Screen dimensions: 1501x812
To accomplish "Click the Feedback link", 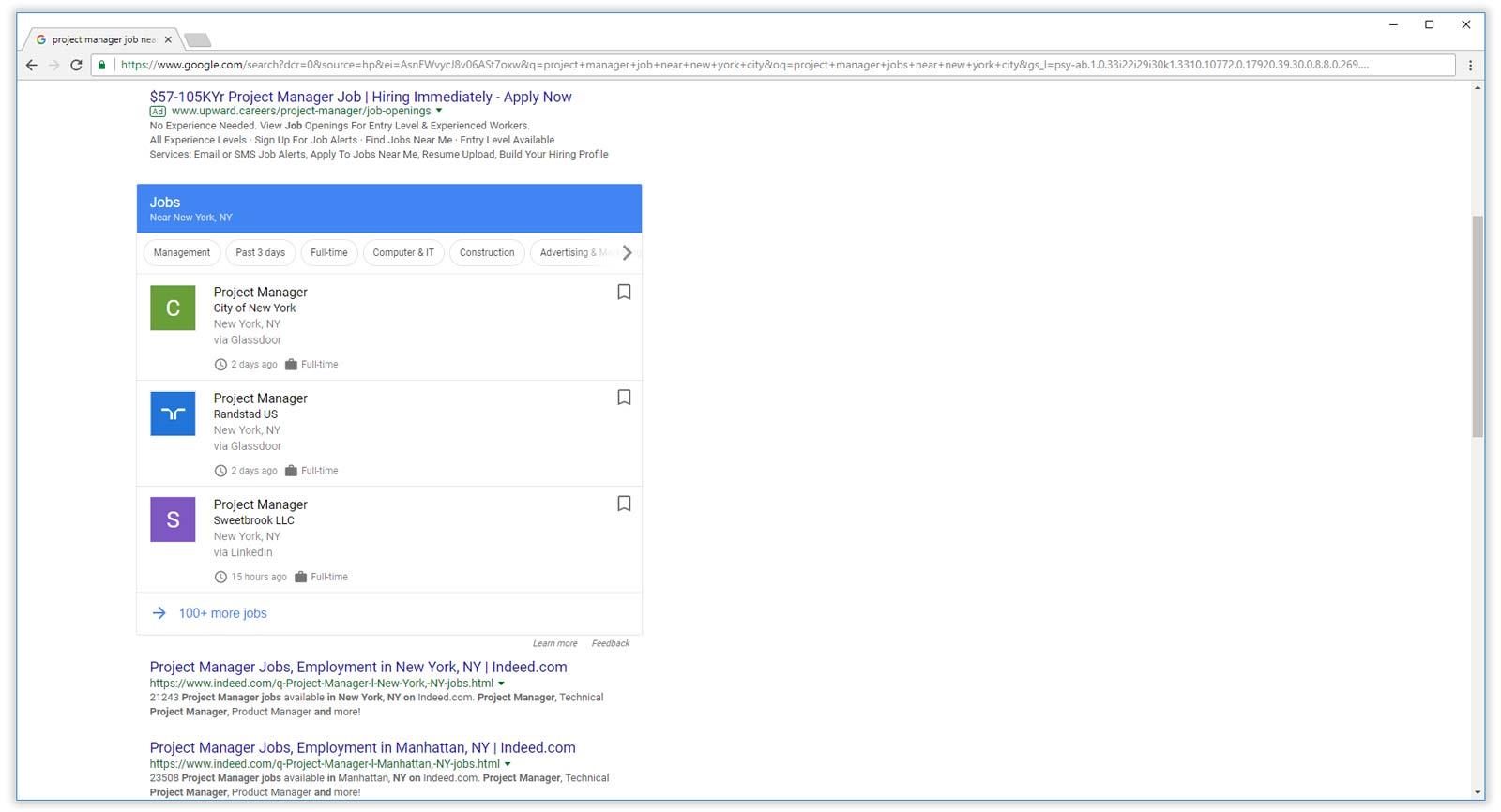I will (611, 643).
